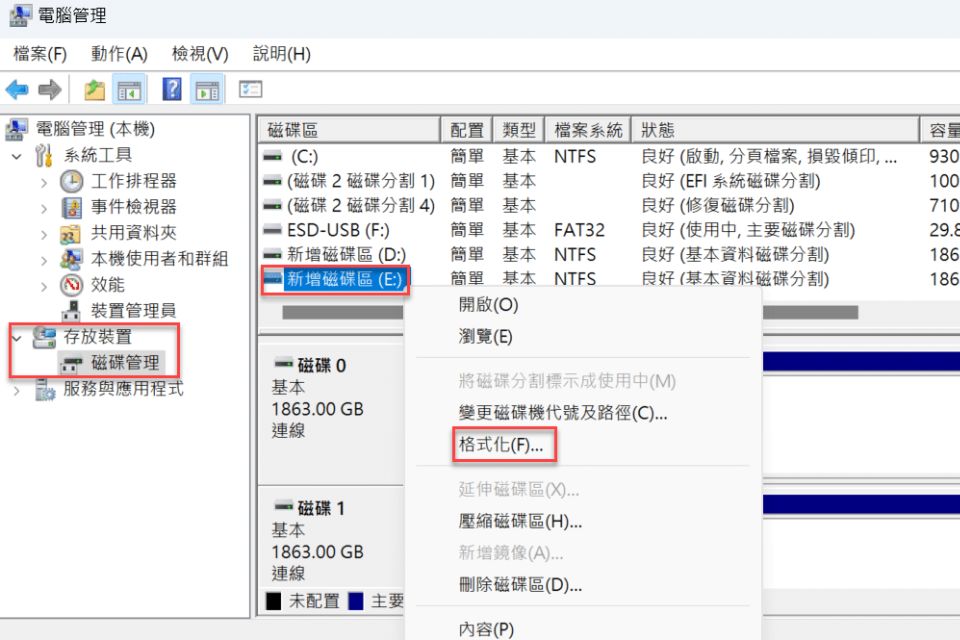Image resolution: width=960 pixels, height=640 pixels.
Task: Sort by the 磁碟區 column header
Action: [349, 130]
